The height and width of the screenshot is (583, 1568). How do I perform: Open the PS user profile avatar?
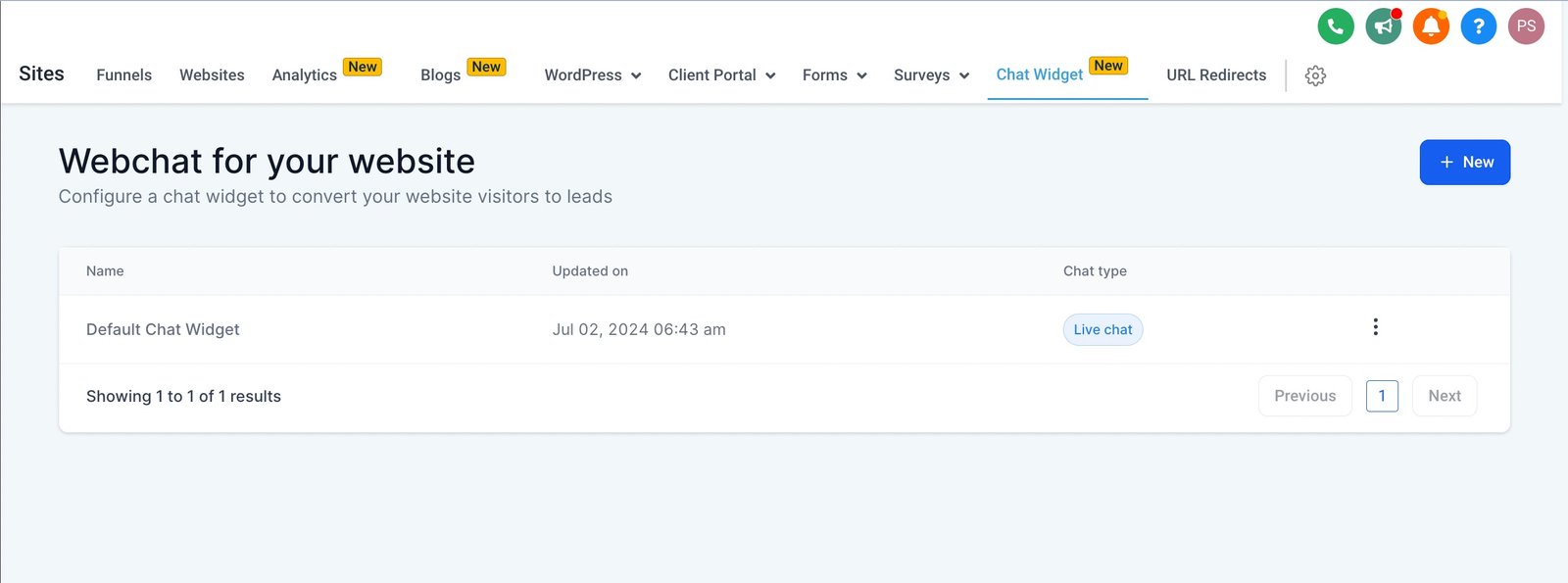coord(1526,26)
